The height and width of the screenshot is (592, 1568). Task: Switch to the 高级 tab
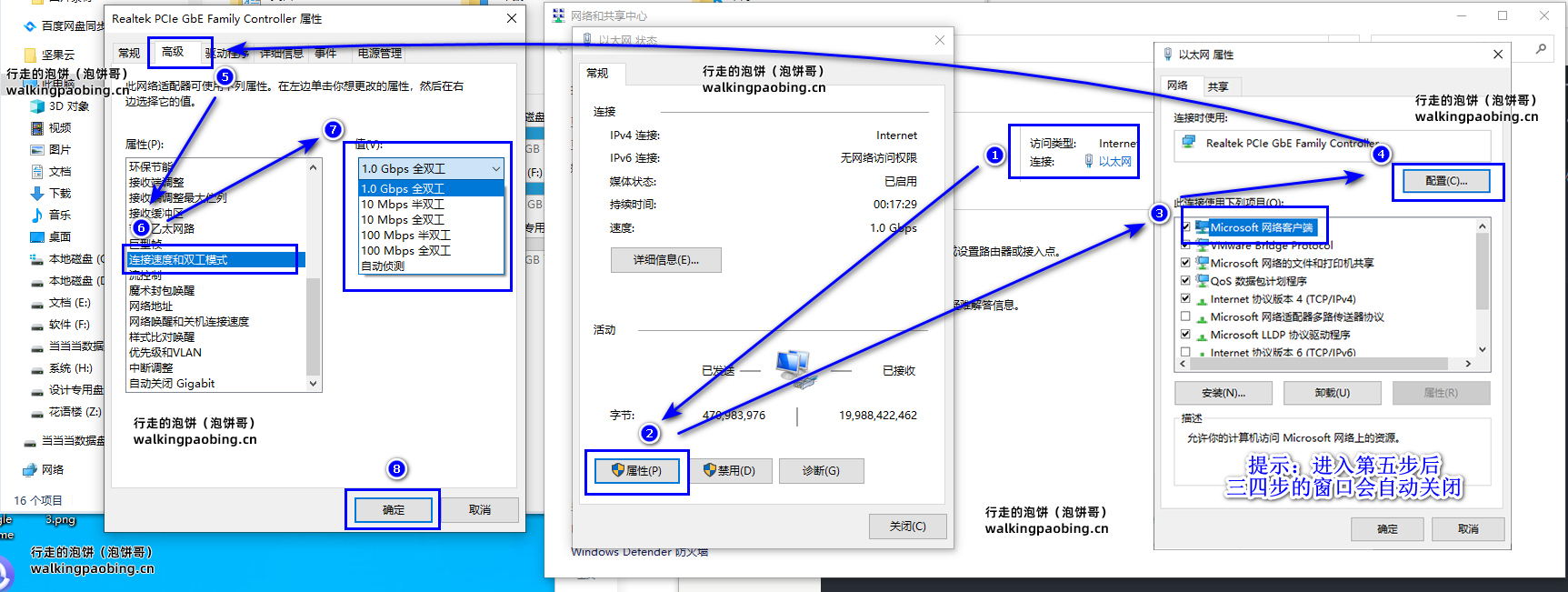(173, 52)
